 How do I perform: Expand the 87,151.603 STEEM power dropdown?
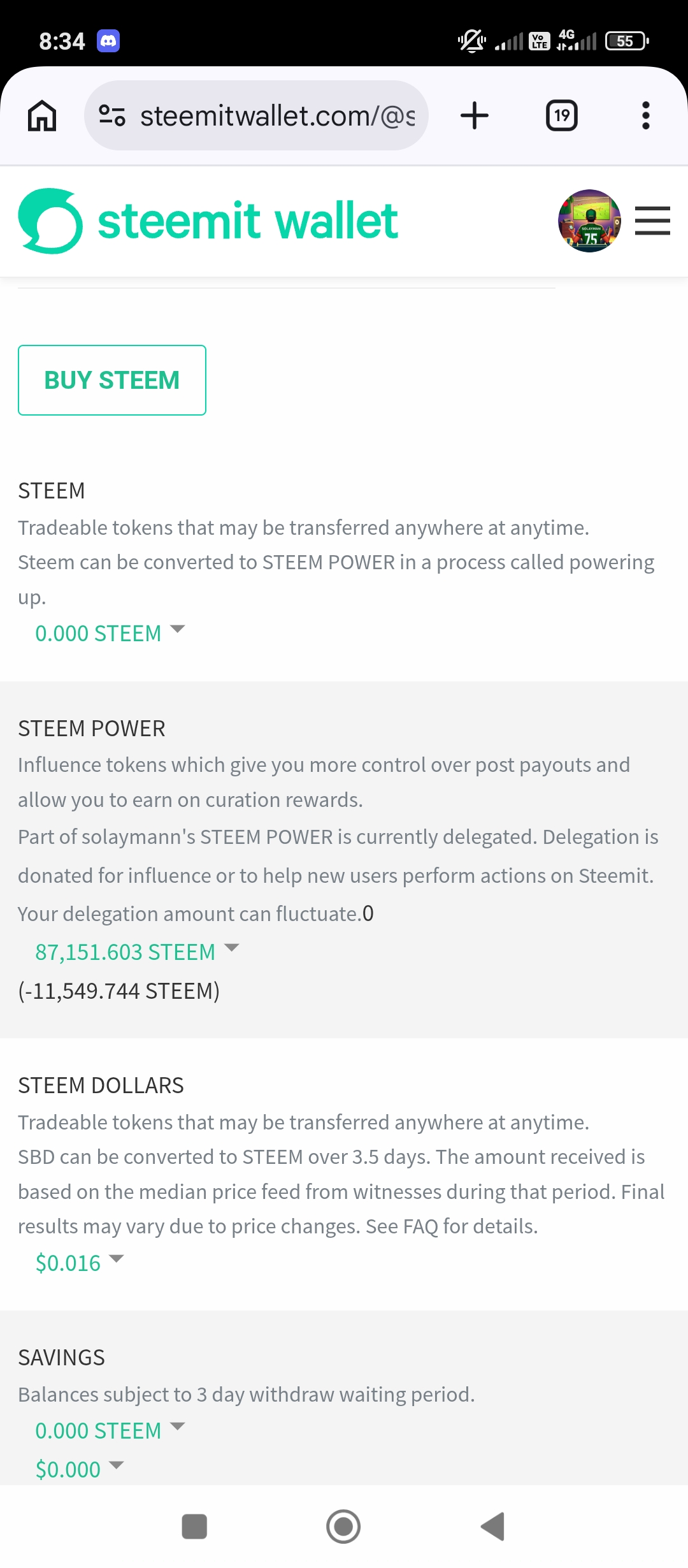click(x=137, y=952)
